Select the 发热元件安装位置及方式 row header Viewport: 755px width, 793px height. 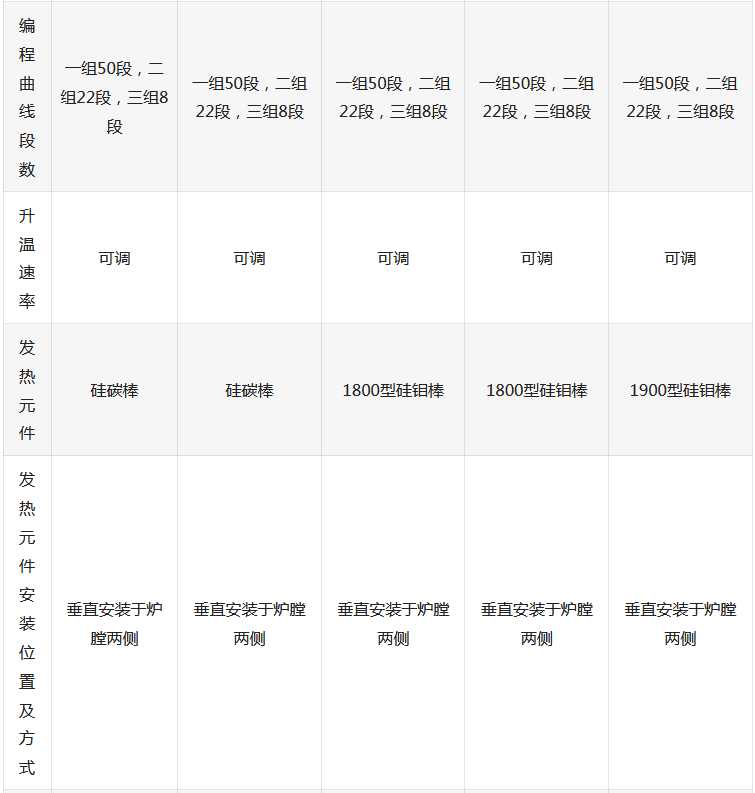point(27,623)
